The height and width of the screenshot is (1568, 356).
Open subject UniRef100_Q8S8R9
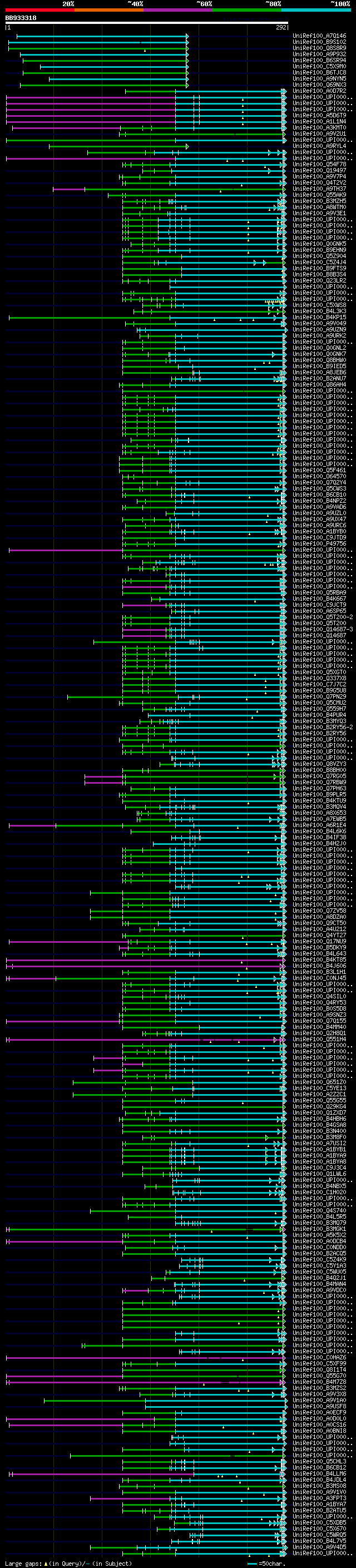[319, 48]
